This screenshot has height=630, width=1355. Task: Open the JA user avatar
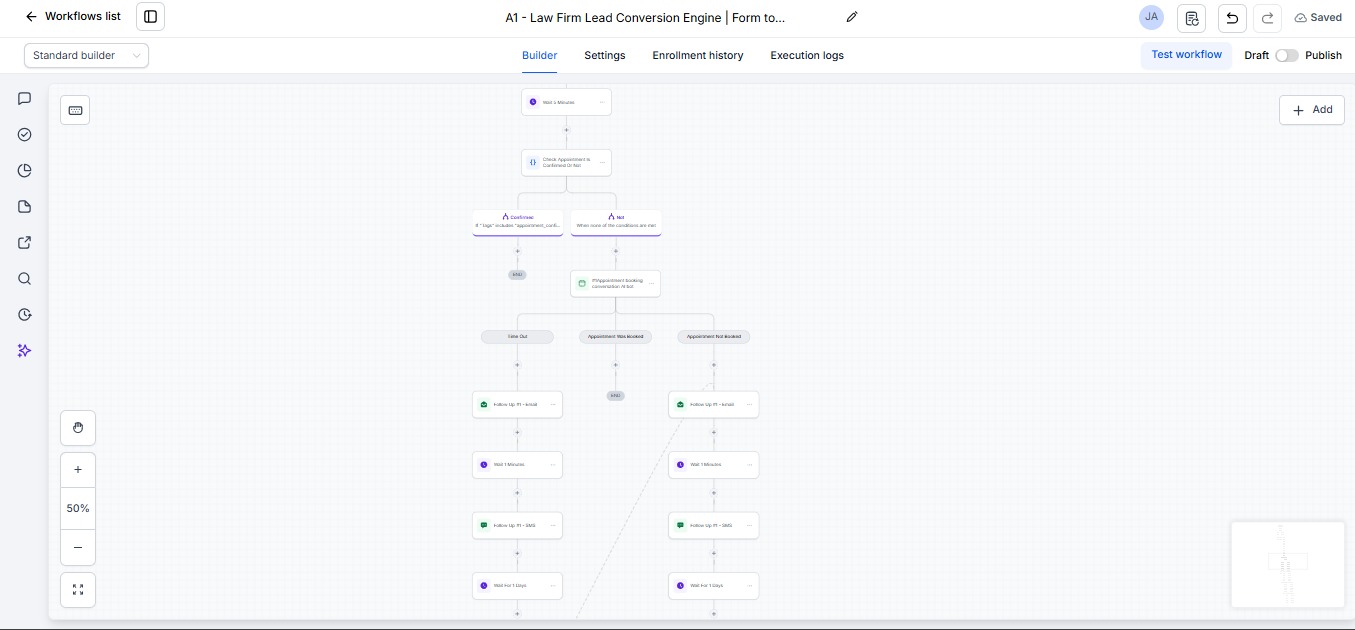1152,17
